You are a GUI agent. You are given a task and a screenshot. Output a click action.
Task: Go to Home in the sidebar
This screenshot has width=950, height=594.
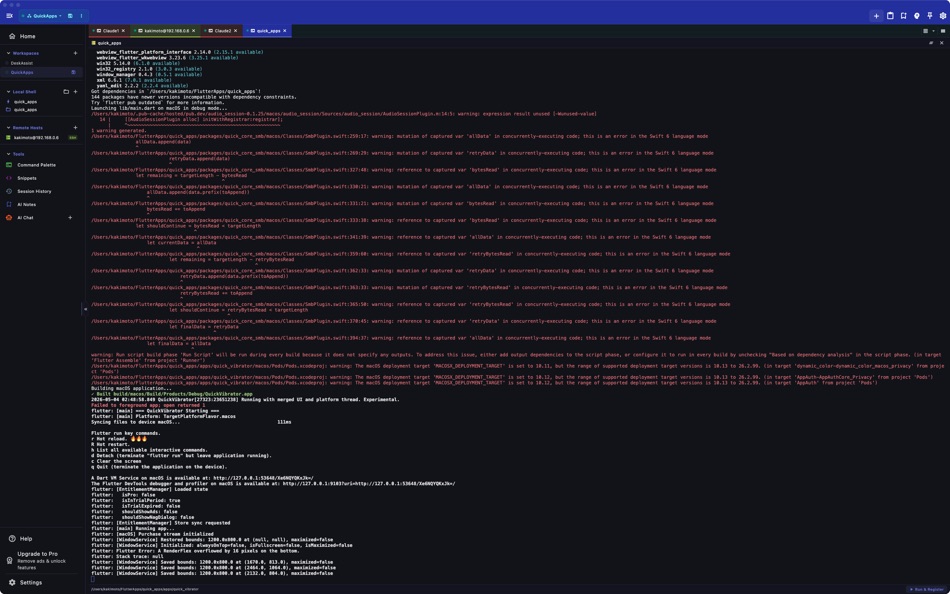(41, 36)
